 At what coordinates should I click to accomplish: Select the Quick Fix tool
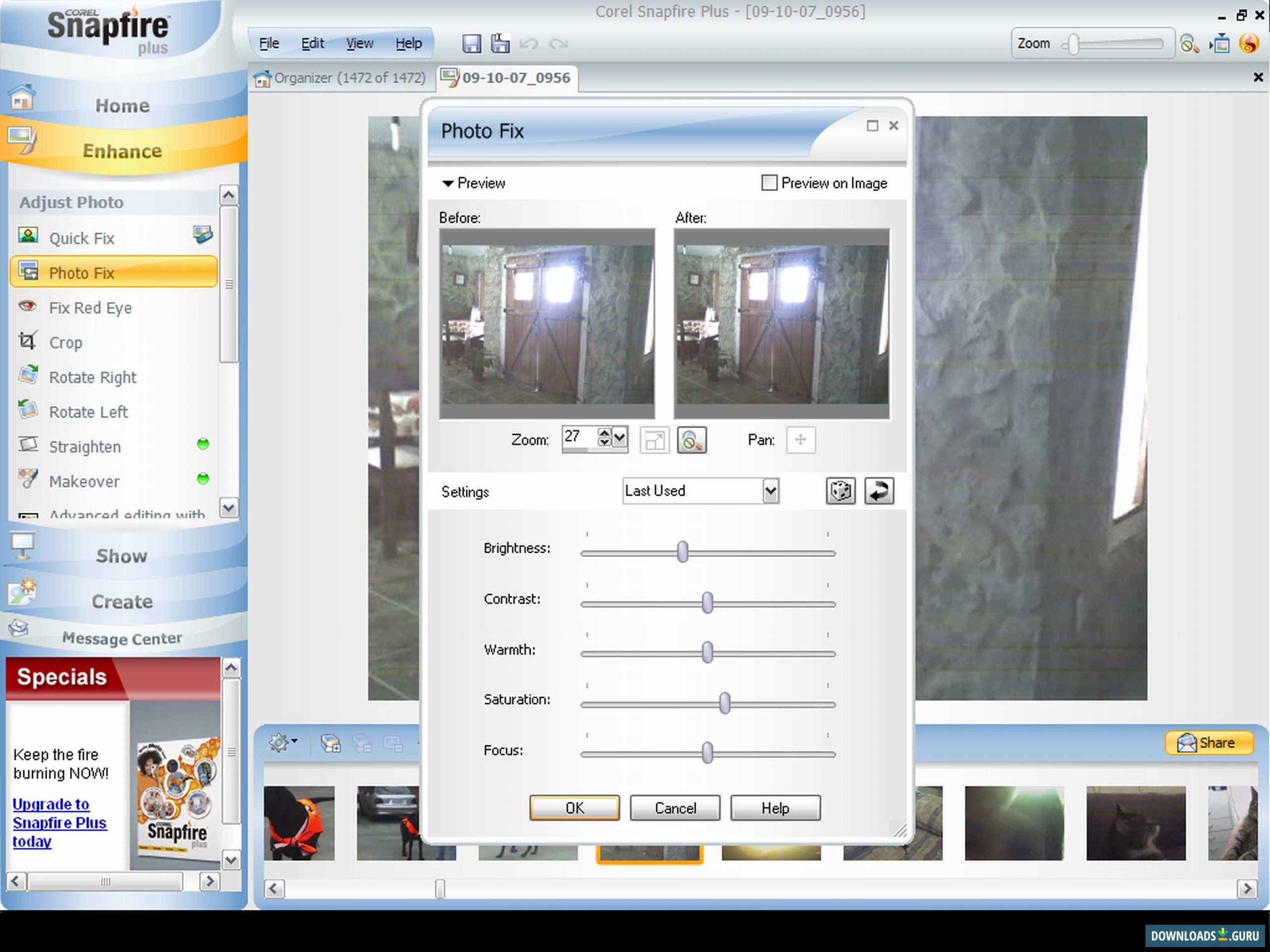click(82, 238)
